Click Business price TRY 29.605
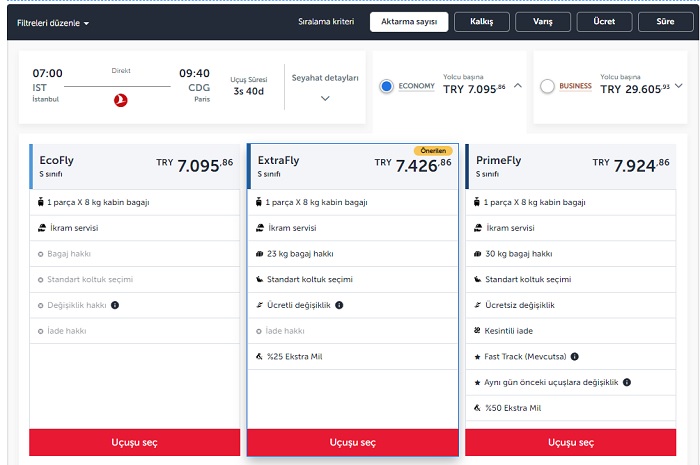This screenshot has height=465, width=700. click(x=635, y=89)
